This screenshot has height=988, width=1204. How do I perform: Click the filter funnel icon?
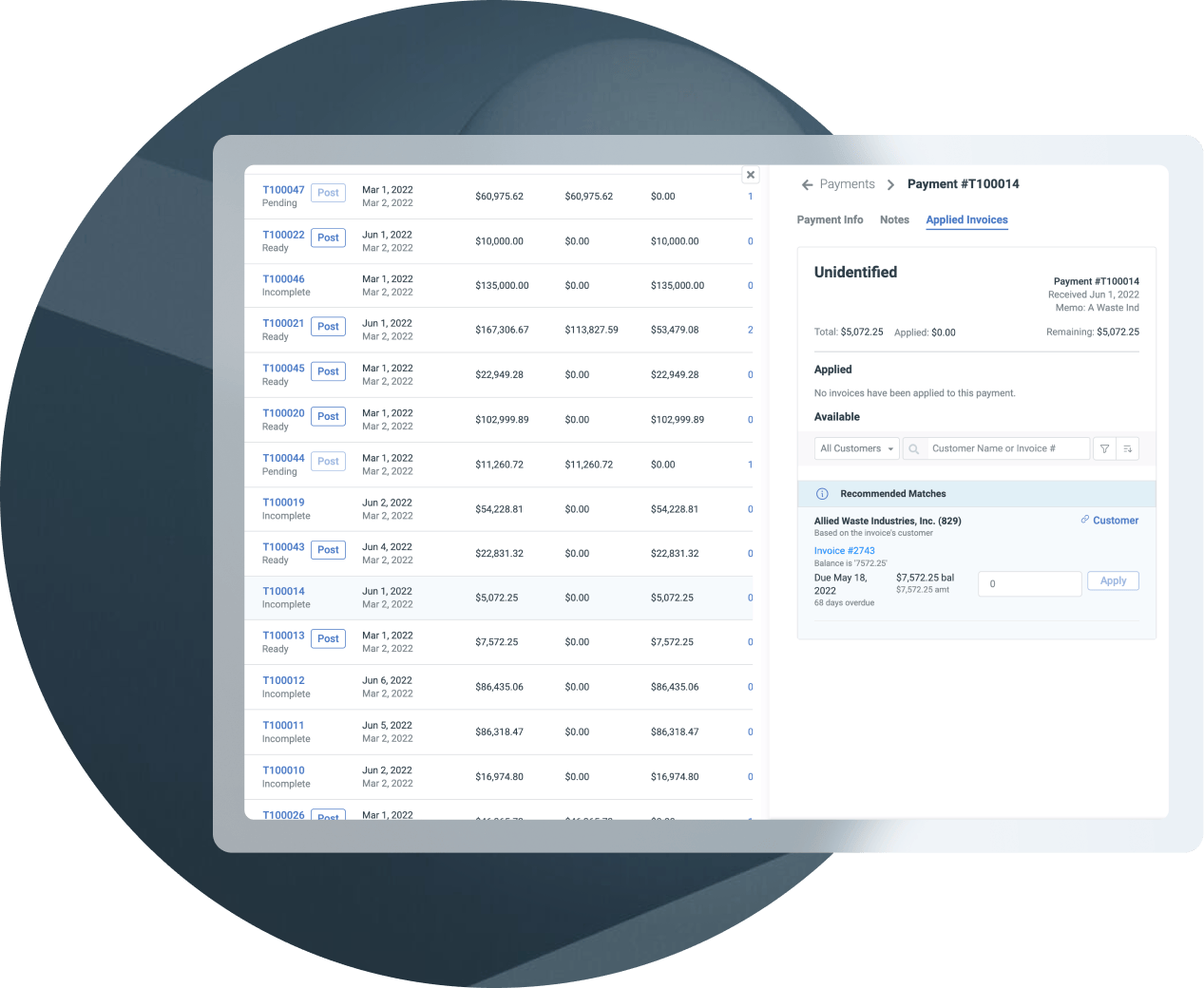pyautogui.click(x=1104, y=448)
